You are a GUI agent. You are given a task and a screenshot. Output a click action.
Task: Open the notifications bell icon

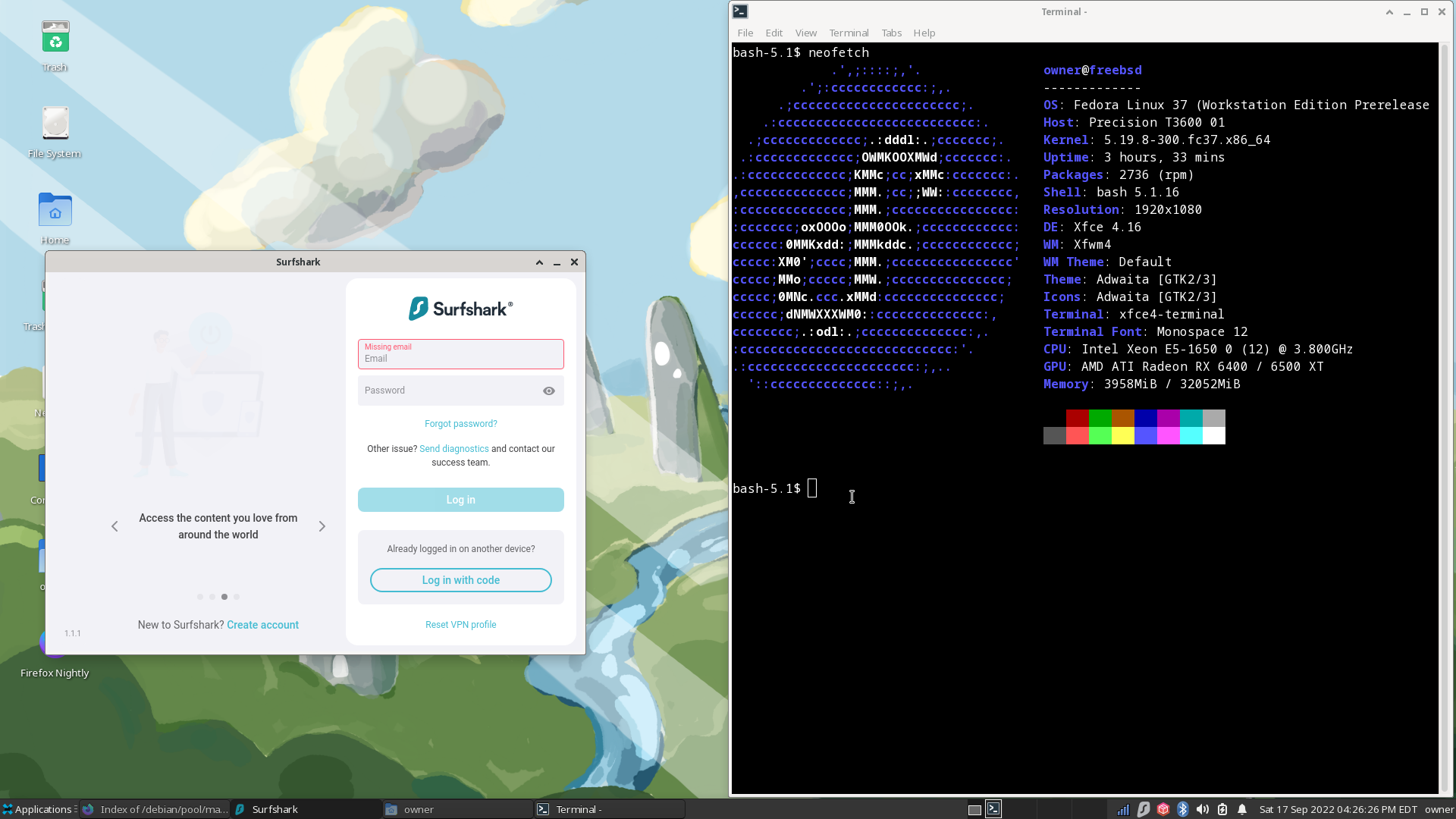coord(1242,809)
